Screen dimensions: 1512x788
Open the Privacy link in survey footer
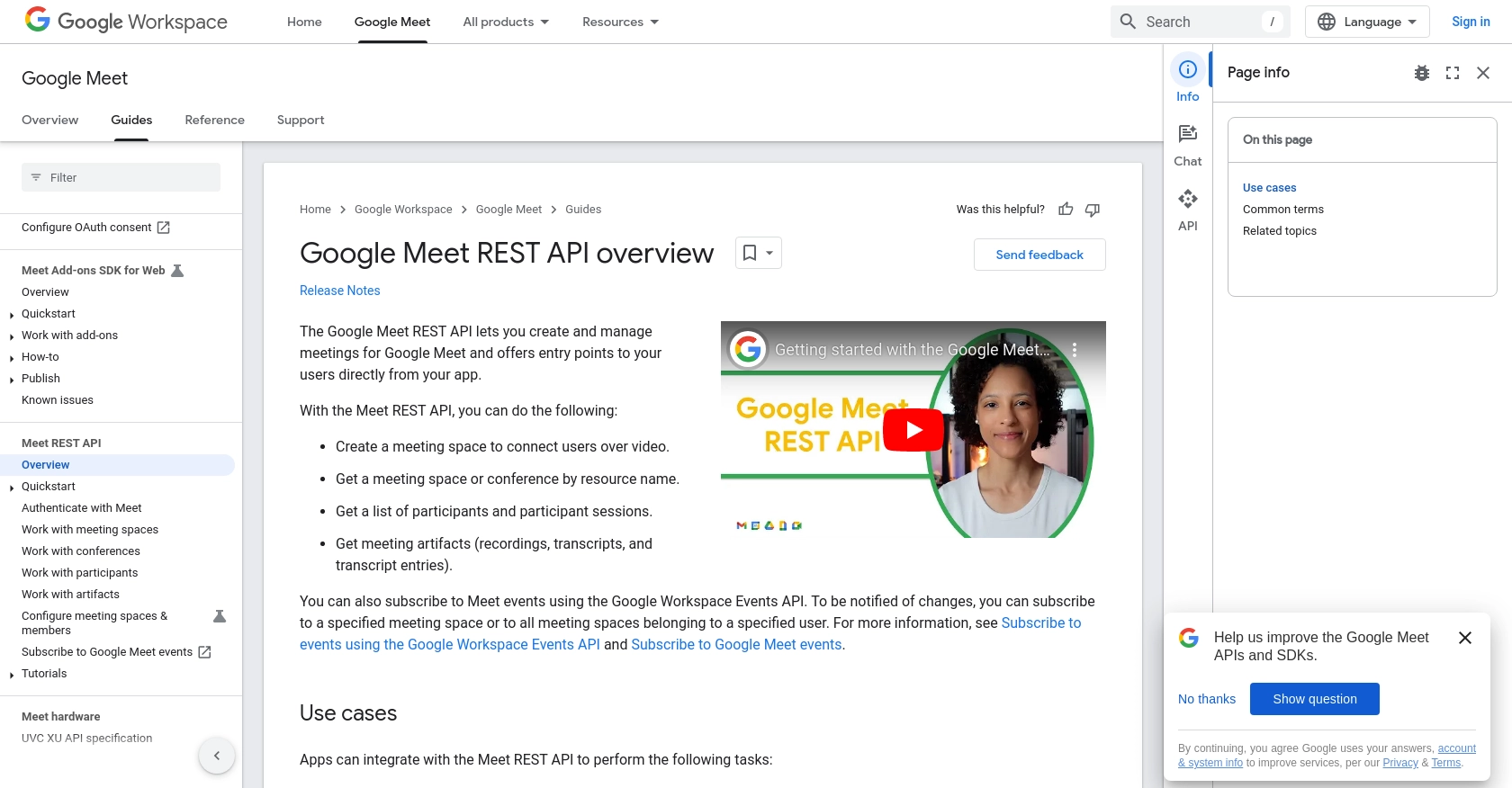coord(1400,763)
